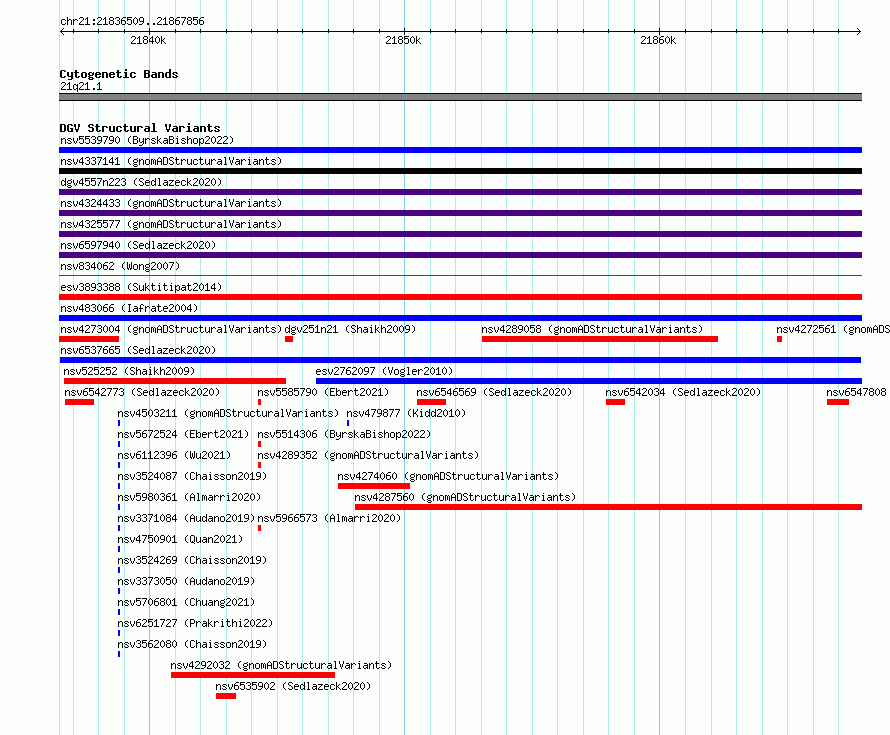Image resolution: width=890 pixels, height=735 pixels.
Task: Open nsv4289352 (gnomADStructuralVariants) label
Action: 368,455
